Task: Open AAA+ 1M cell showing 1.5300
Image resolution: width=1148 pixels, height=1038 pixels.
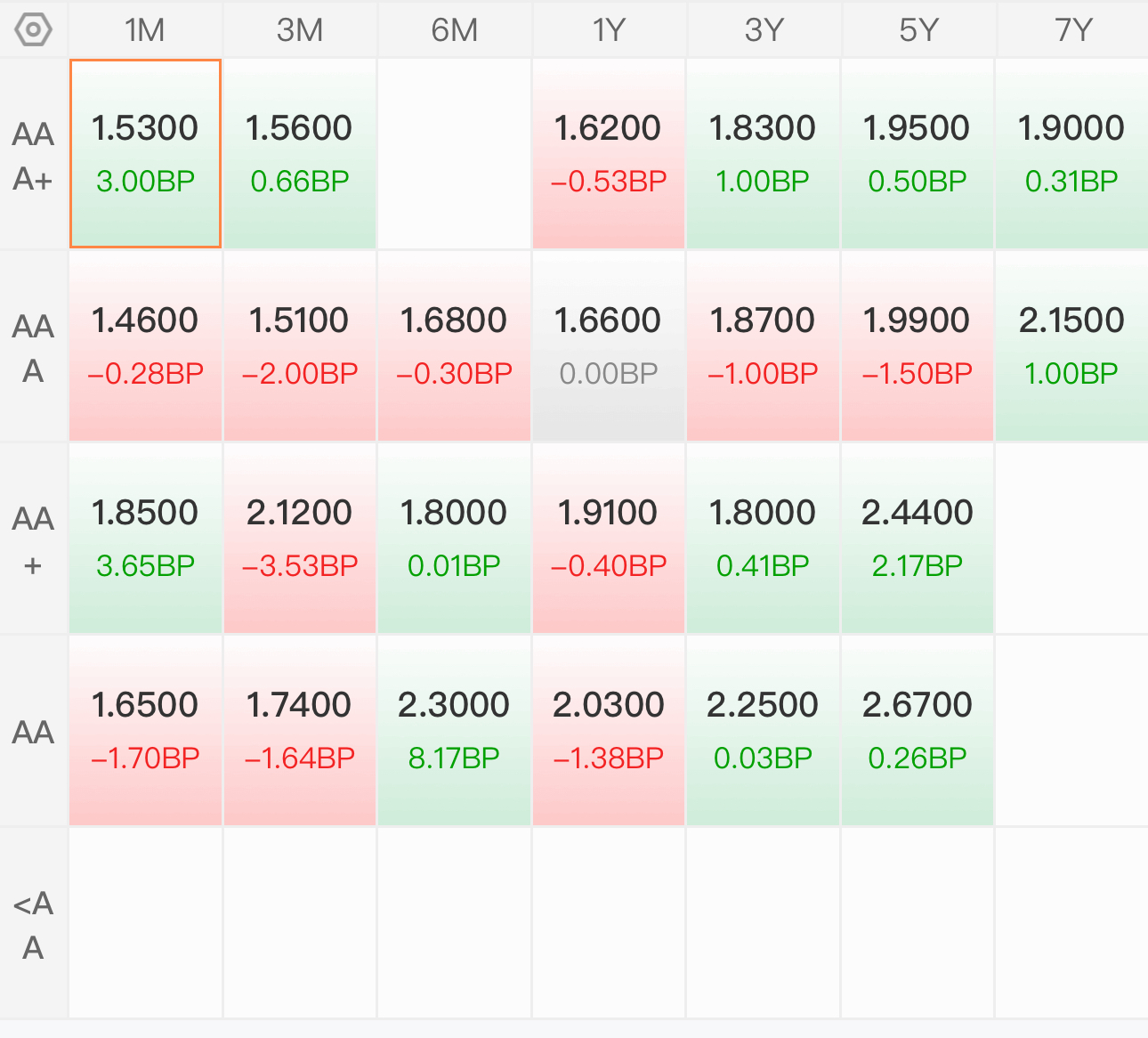Action: [x=145, y=154]
